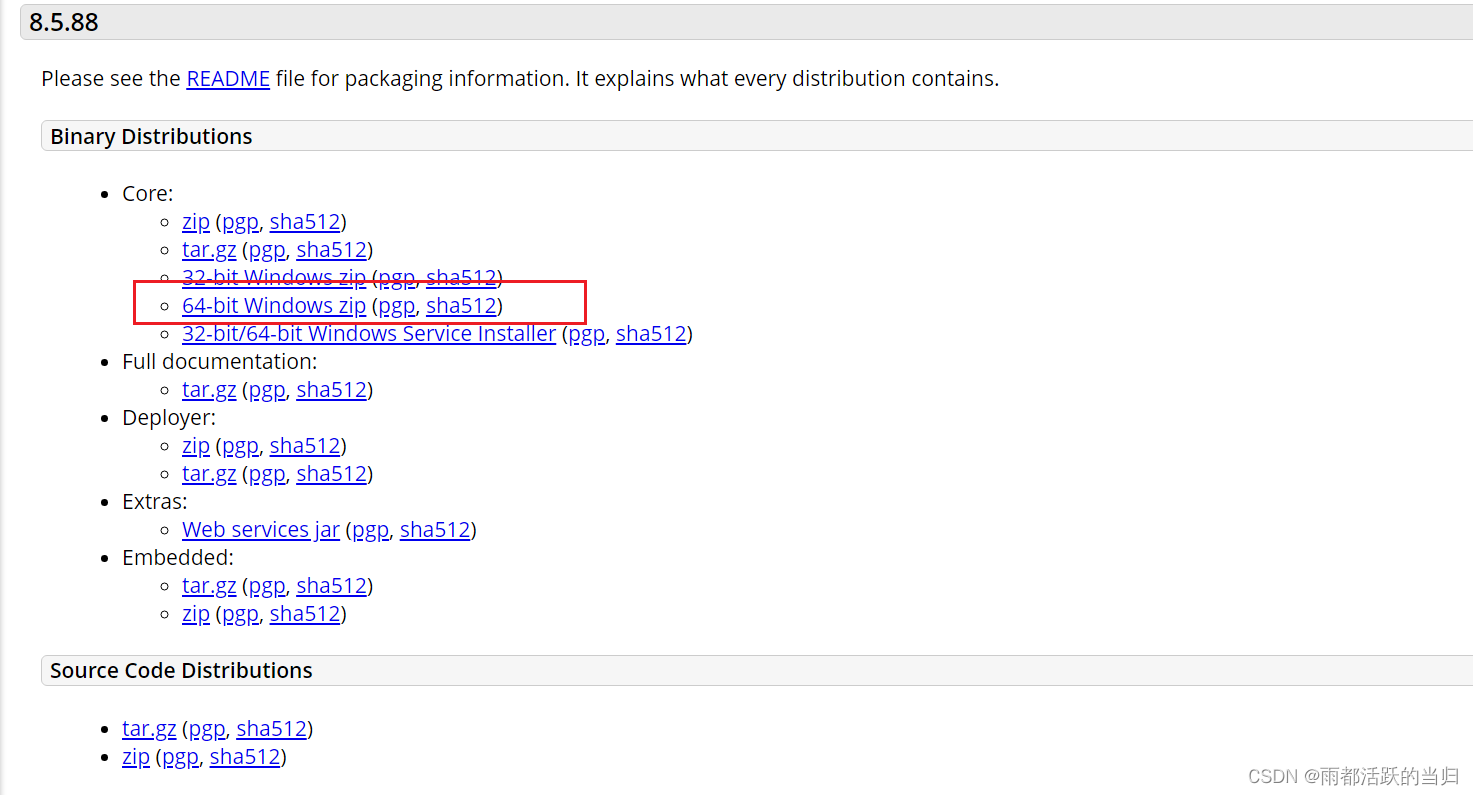Click the pgp link for Core tar.gz
The width and height of the screenshot is (1473, 795).
click(x=266, y=249)
